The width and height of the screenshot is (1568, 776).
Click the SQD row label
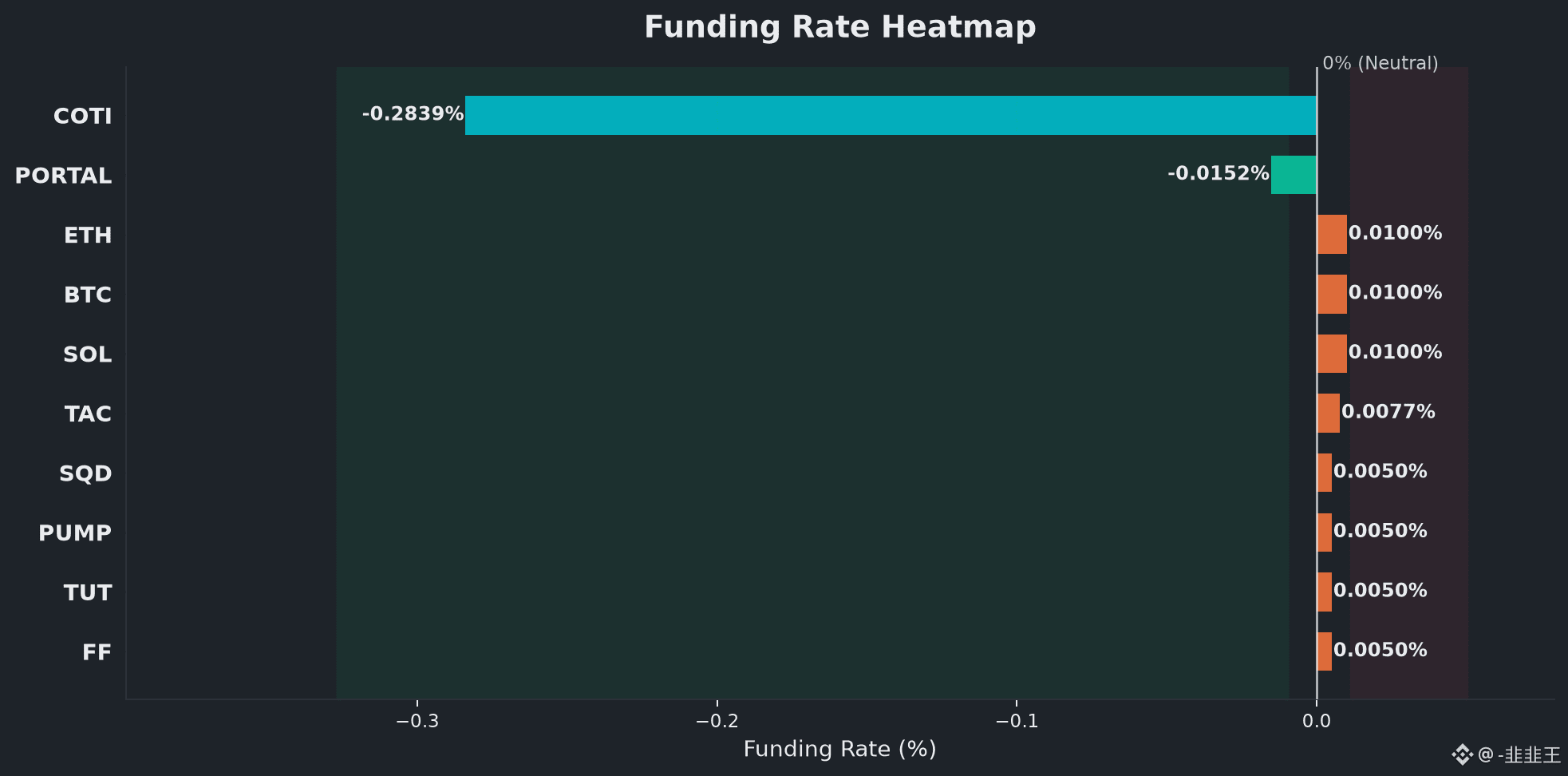85,474
